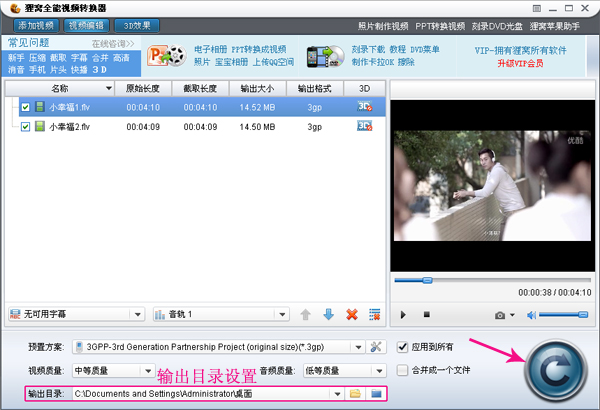
Task: Click 视频编辑 toolbar button
Action: [x=86, y=26]
